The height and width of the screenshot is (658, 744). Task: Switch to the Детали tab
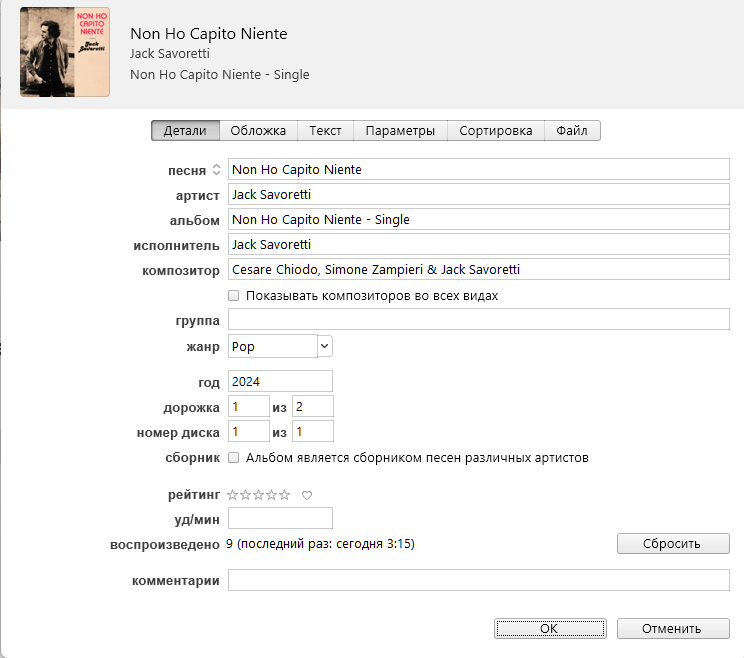pyautogui.click(x=186, y=130)
